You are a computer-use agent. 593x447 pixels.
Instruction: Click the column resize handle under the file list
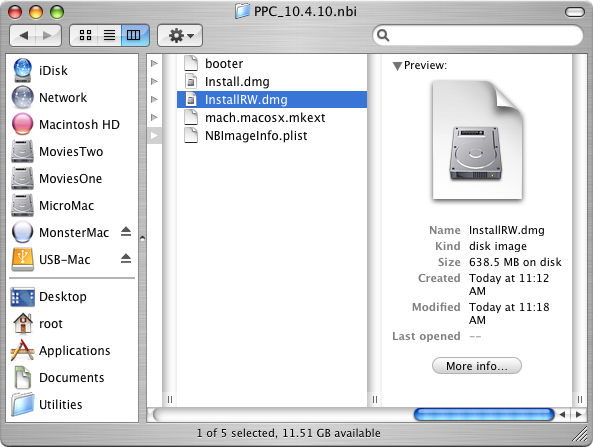(x=375, y=399)
